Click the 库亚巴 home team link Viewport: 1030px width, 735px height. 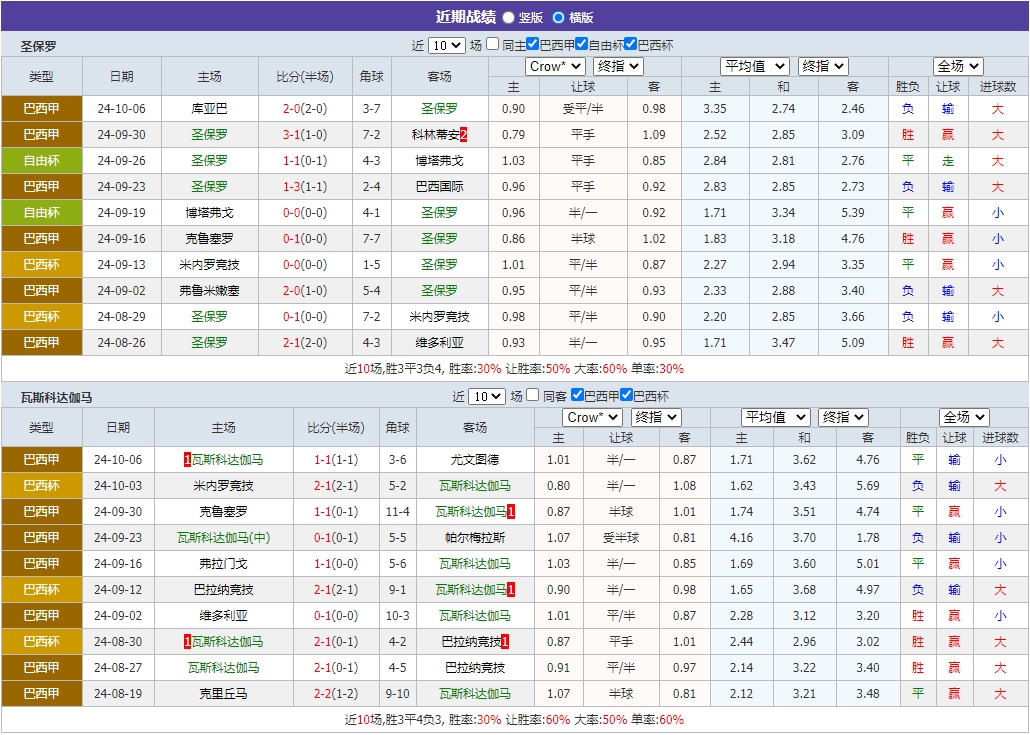pos(209,108)
